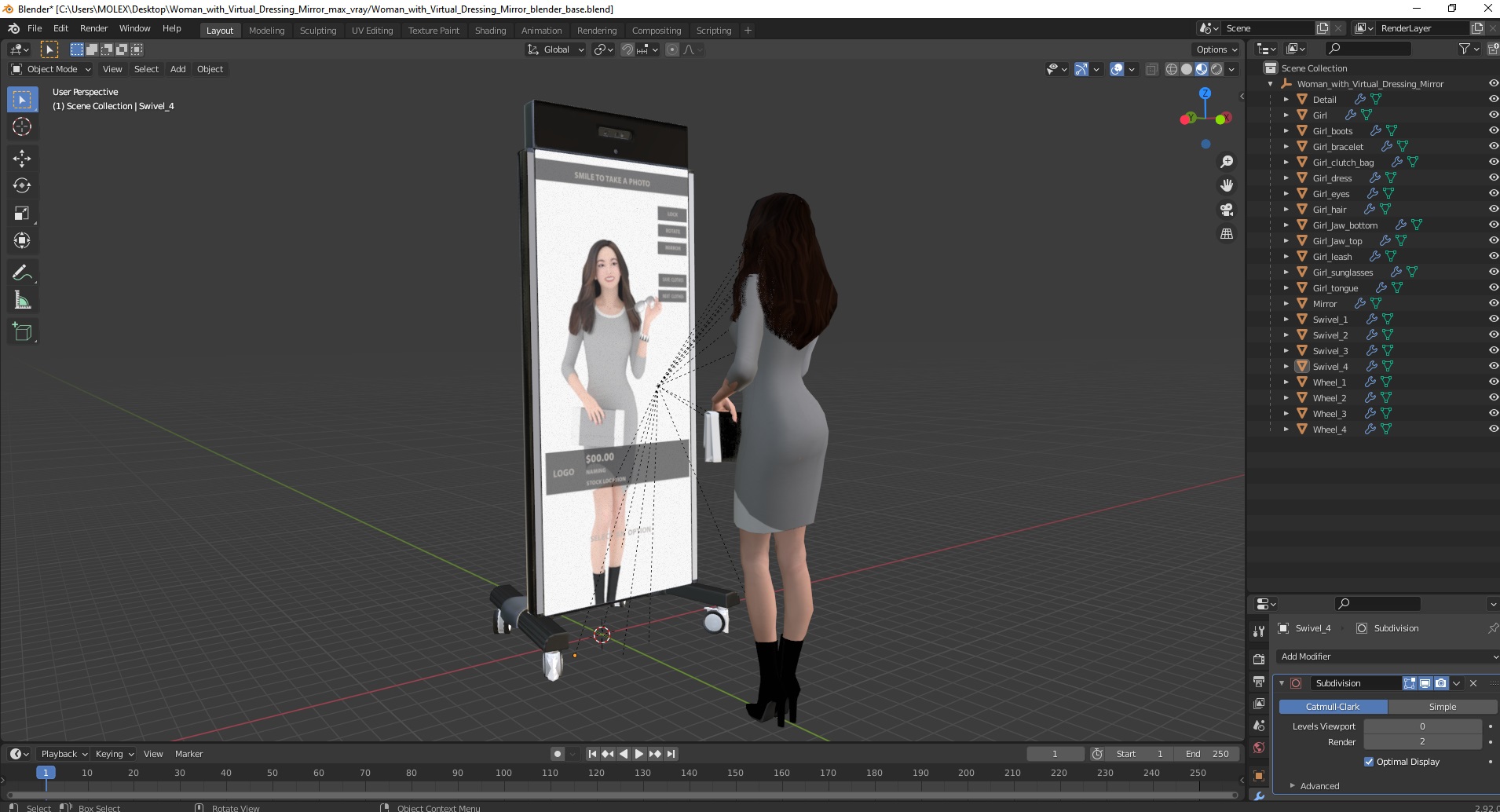Viewport: 1500px width, 812px height.
Task: Play animation forward
Action: pos(639,754)
